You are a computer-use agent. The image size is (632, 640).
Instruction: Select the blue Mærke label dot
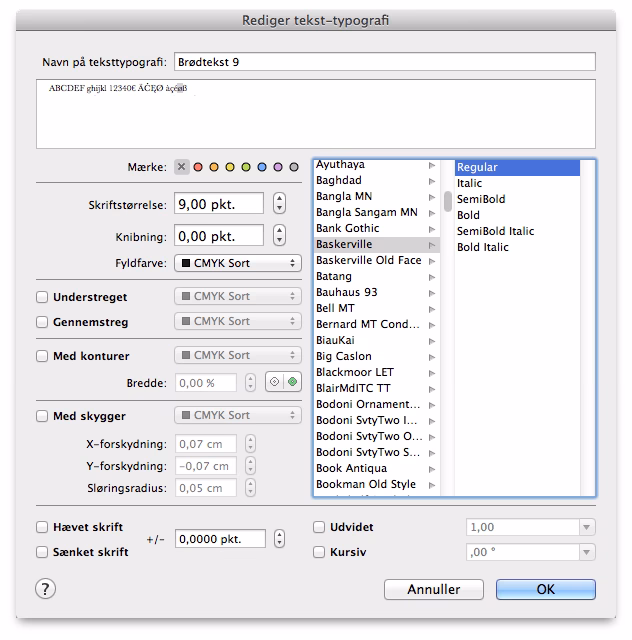pyautogui.click(x=262, y=168)
